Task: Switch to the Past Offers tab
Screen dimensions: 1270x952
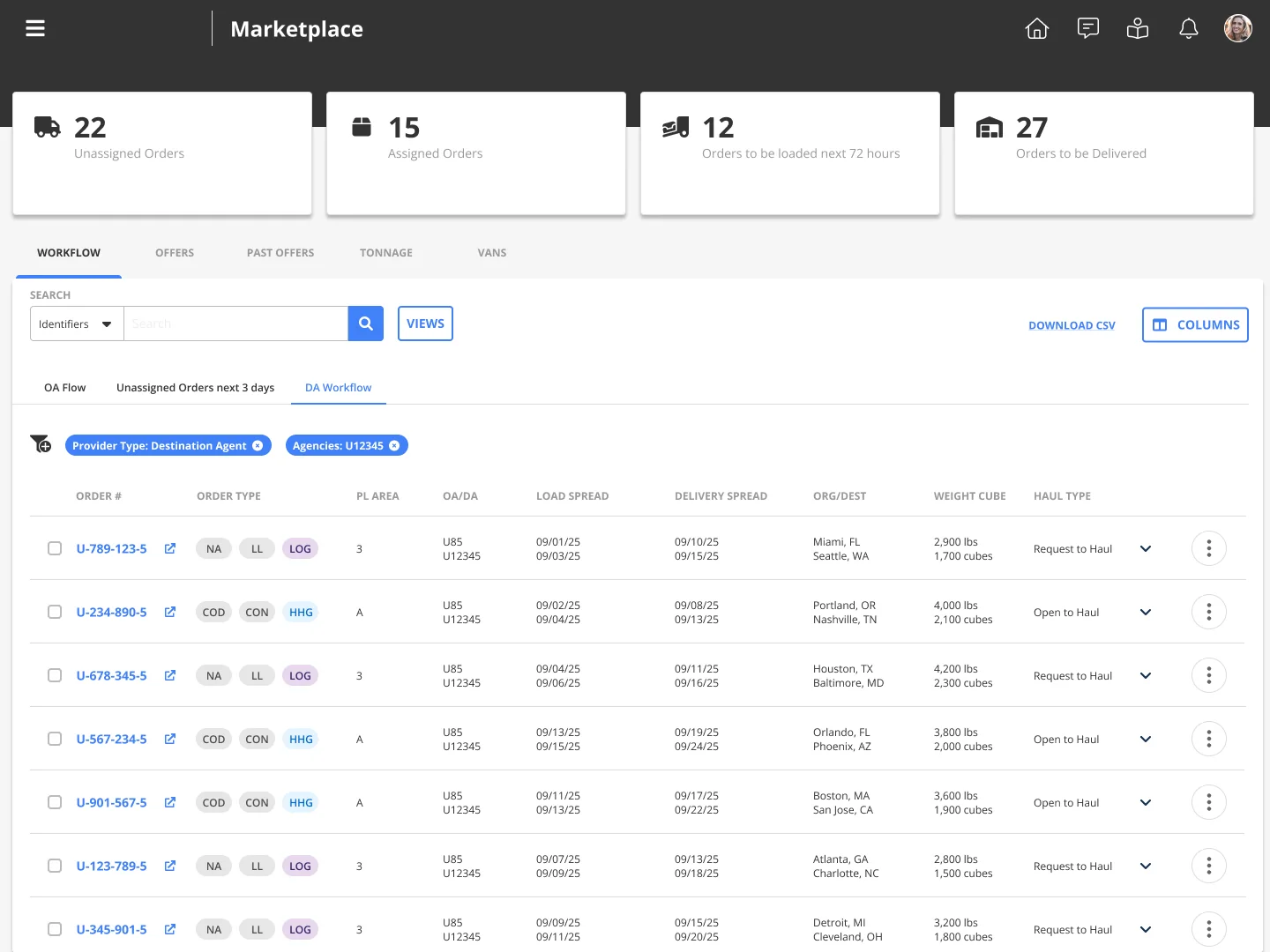Action: (x=280, y=253)
